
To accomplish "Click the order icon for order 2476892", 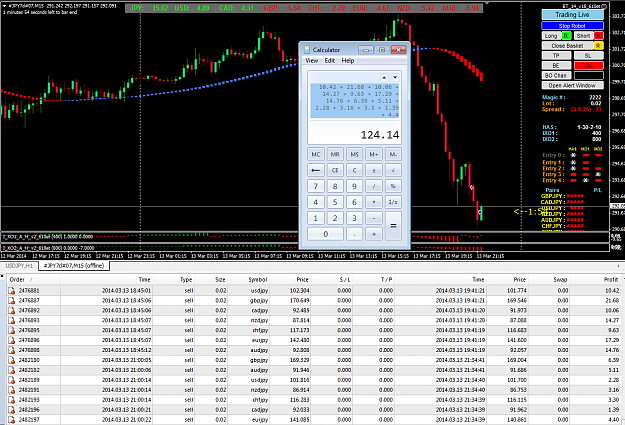I will (x=12, y=311).
